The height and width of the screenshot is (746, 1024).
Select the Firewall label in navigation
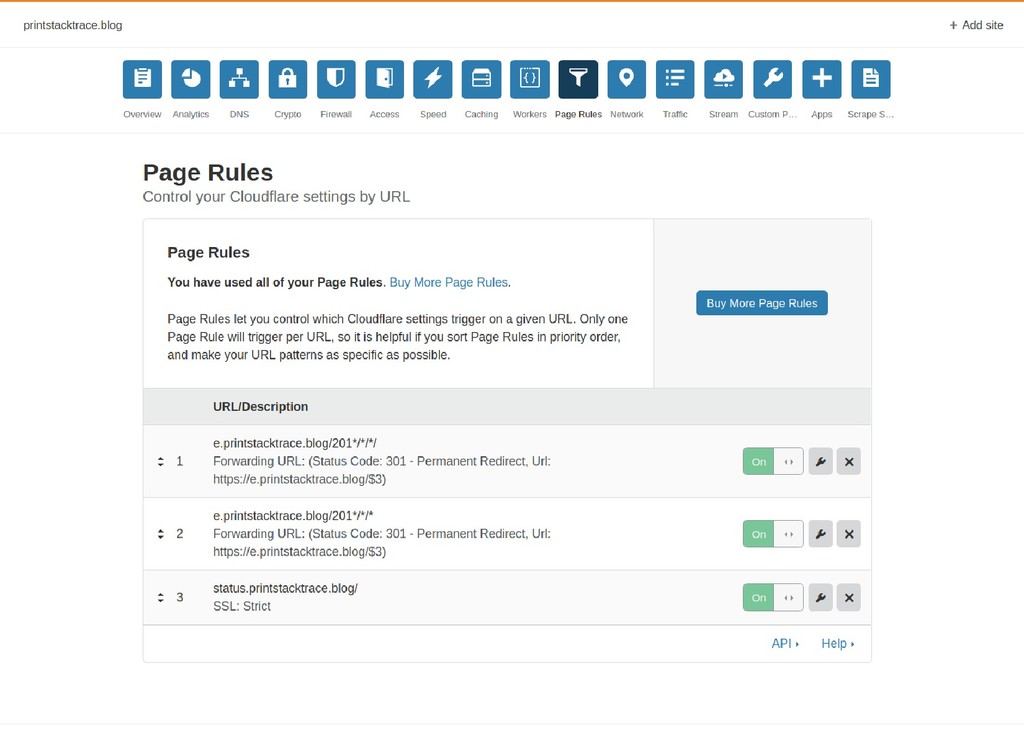[336, 114]
